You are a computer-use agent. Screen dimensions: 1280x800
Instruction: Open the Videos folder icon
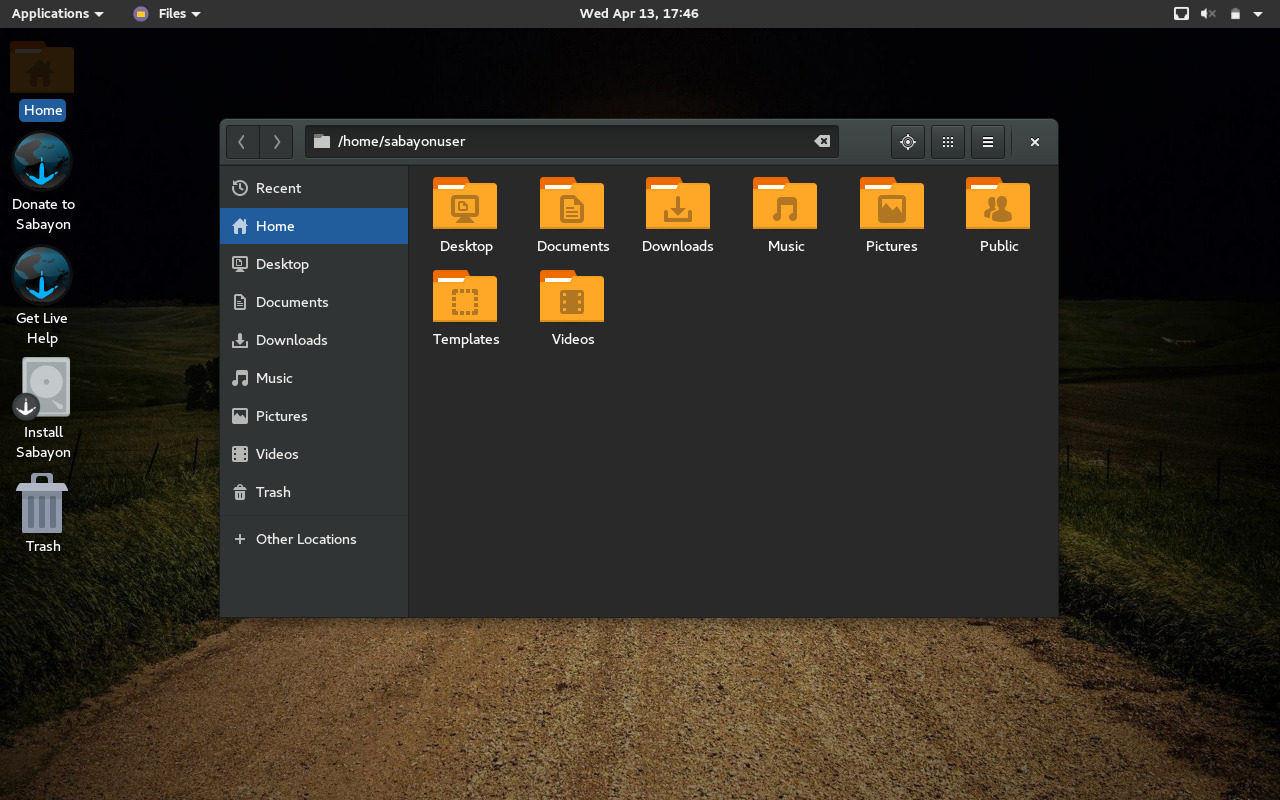point(572,297)
